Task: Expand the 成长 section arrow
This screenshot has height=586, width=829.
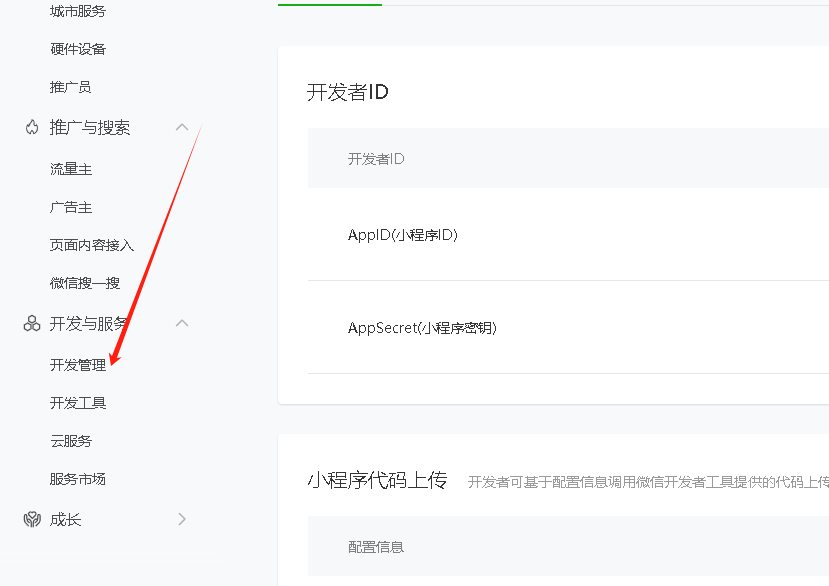Action: 182,519
